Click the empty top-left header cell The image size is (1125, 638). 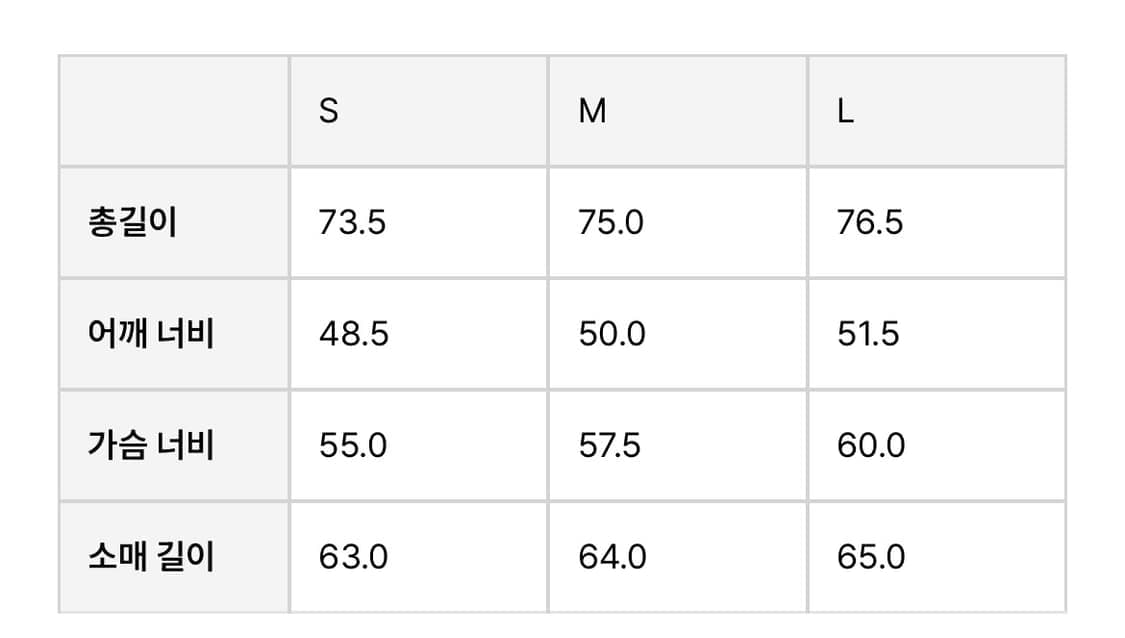coord(174,111)
